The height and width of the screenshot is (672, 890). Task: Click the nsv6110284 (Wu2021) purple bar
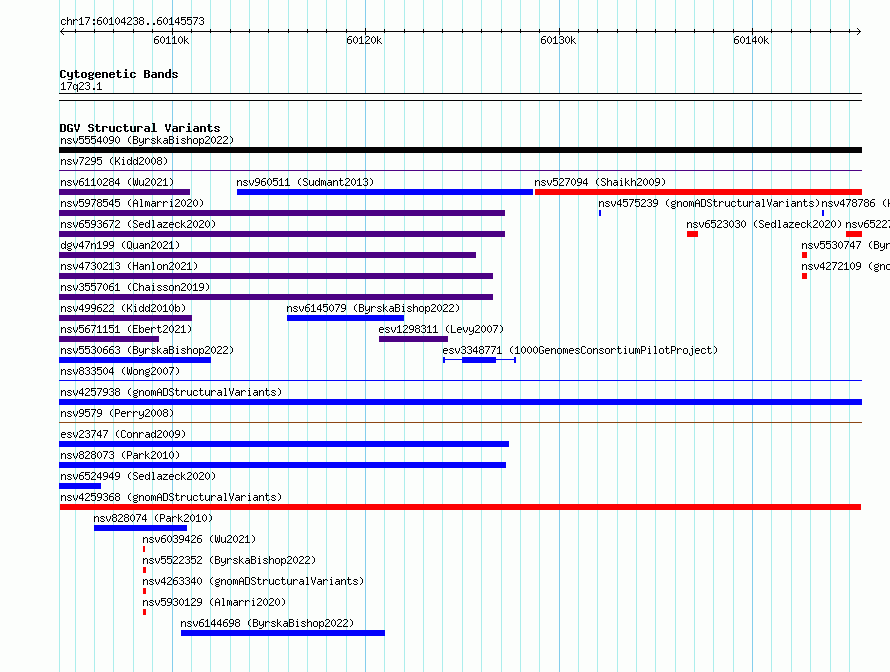point(124,192)
